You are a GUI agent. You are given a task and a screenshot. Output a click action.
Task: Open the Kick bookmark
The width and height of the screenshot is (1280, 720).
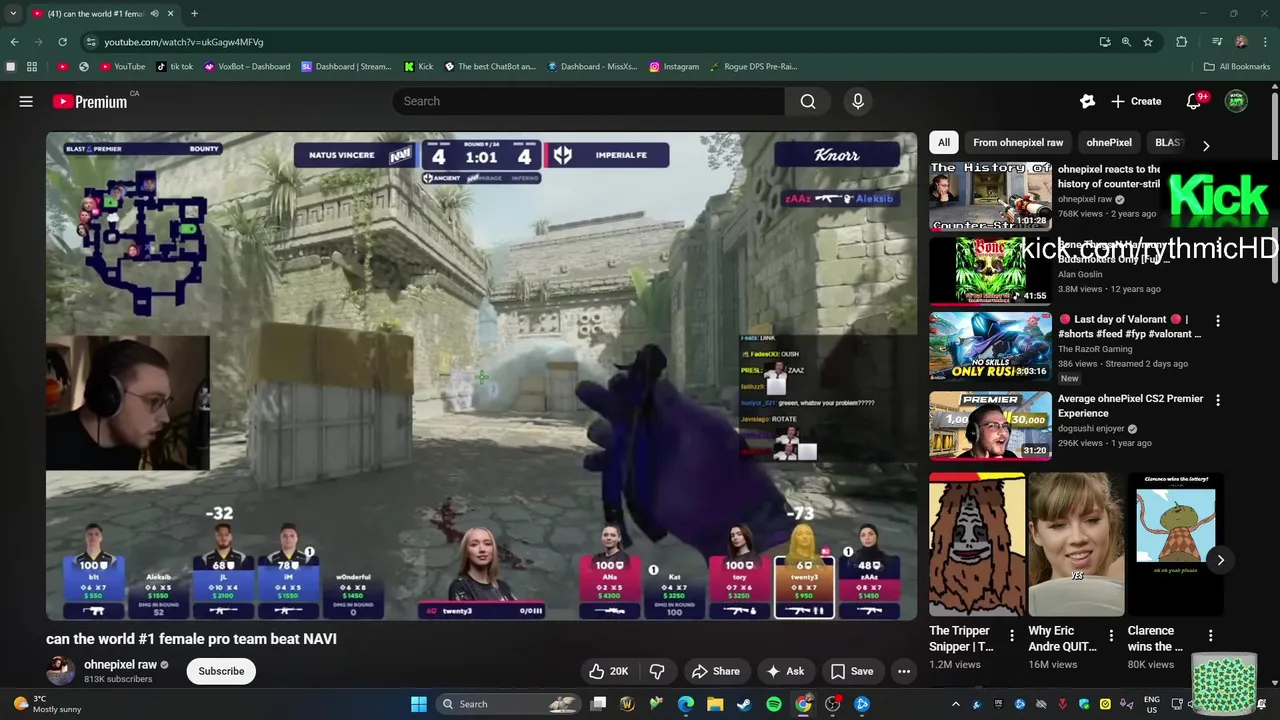[419, 67]
